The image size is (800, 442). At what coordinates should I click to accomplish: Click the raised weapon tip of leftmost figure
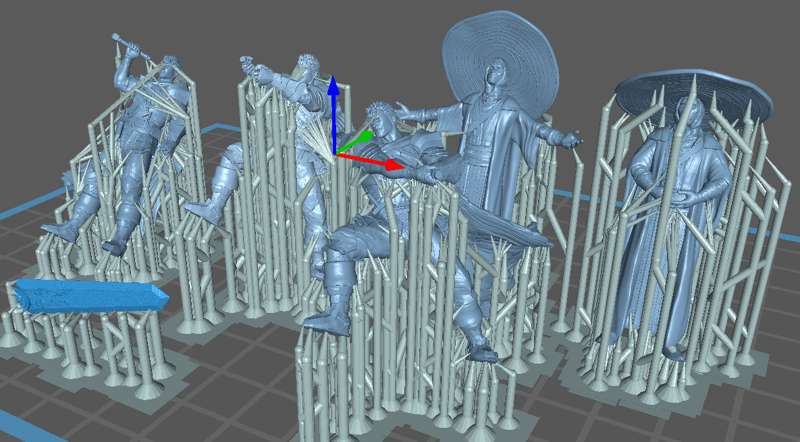coord(120,39)
